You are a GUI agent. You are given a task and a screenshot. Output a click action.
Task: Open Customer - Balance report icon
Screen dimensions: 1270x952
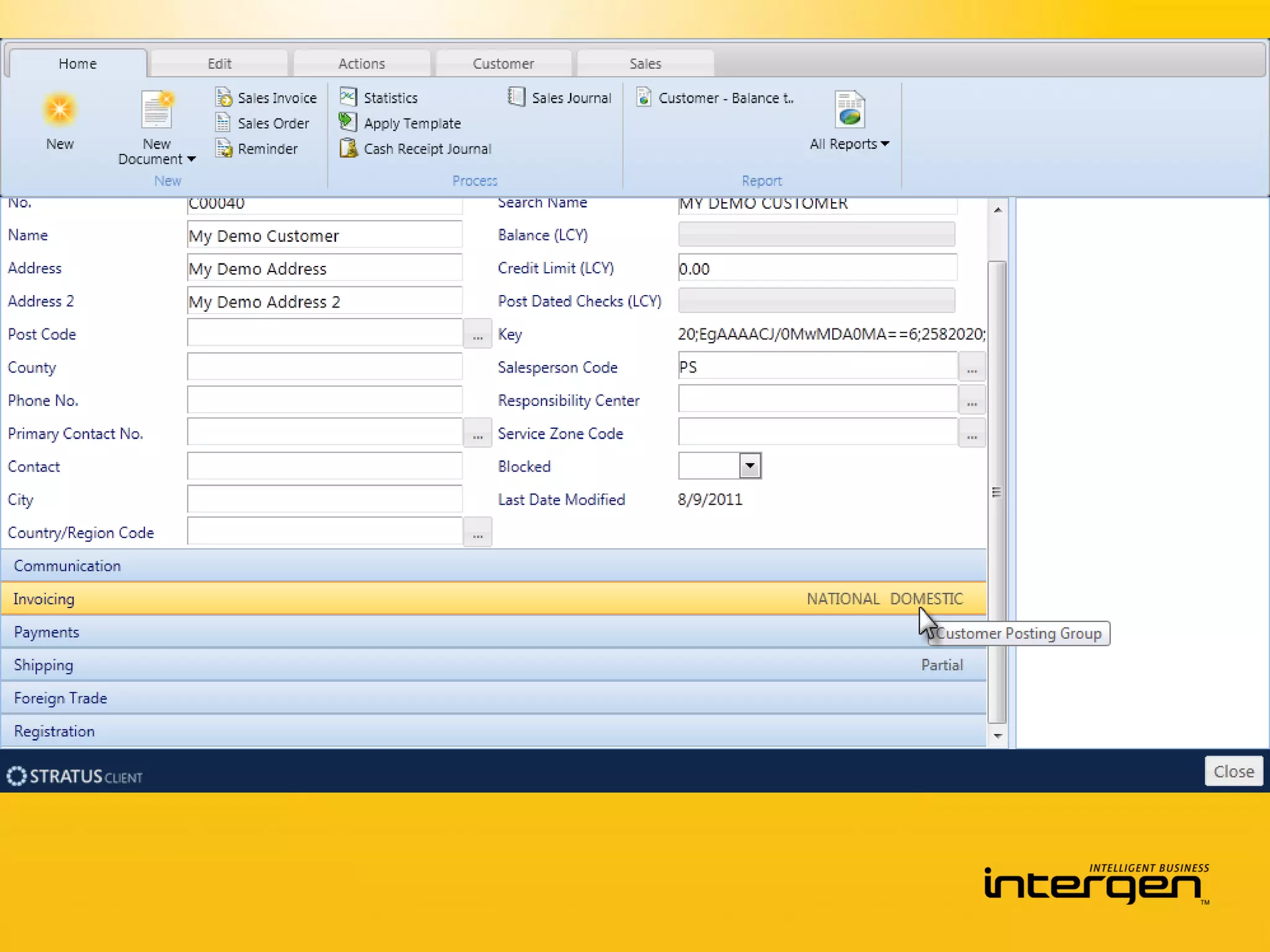coord(644,97)
